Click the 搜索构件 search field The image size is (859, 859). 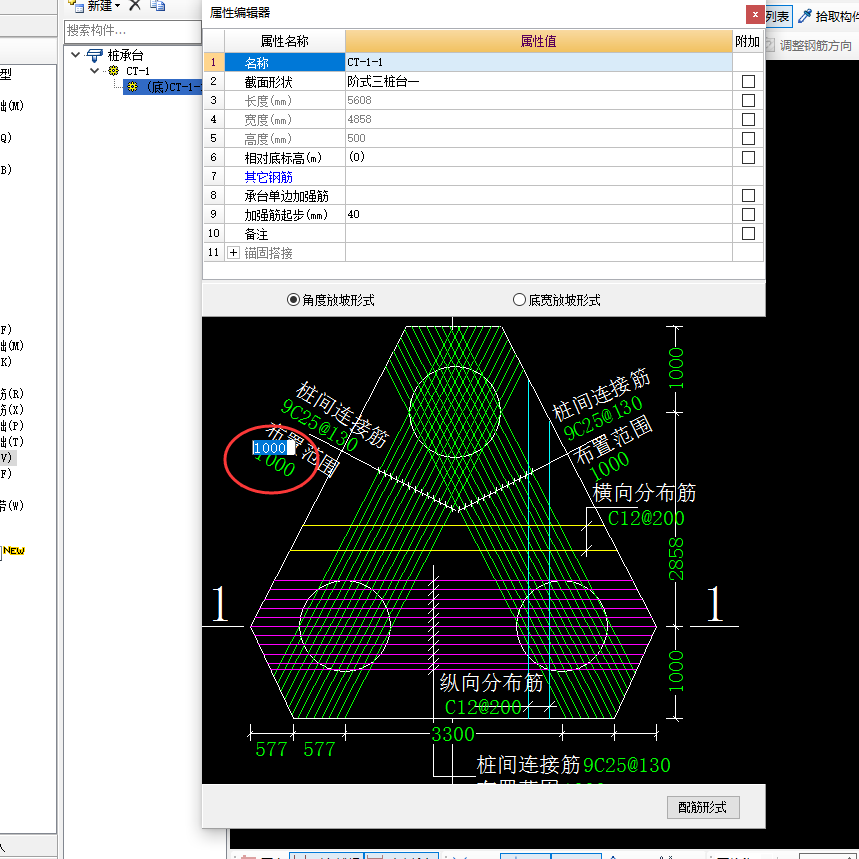tap(133, 31)
